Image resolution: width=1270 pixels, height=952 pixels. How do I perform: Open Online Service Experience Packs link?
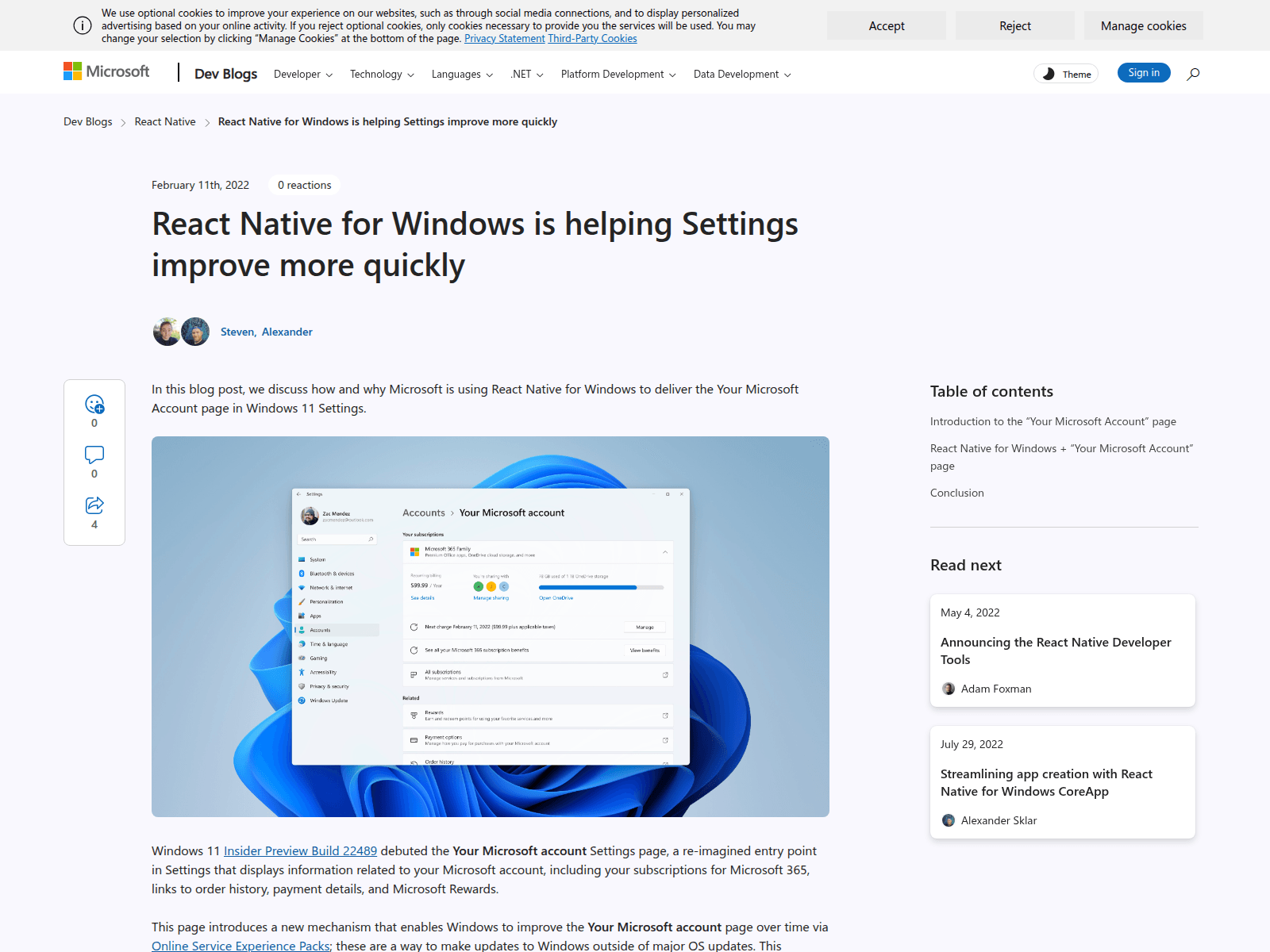(241, 946)
